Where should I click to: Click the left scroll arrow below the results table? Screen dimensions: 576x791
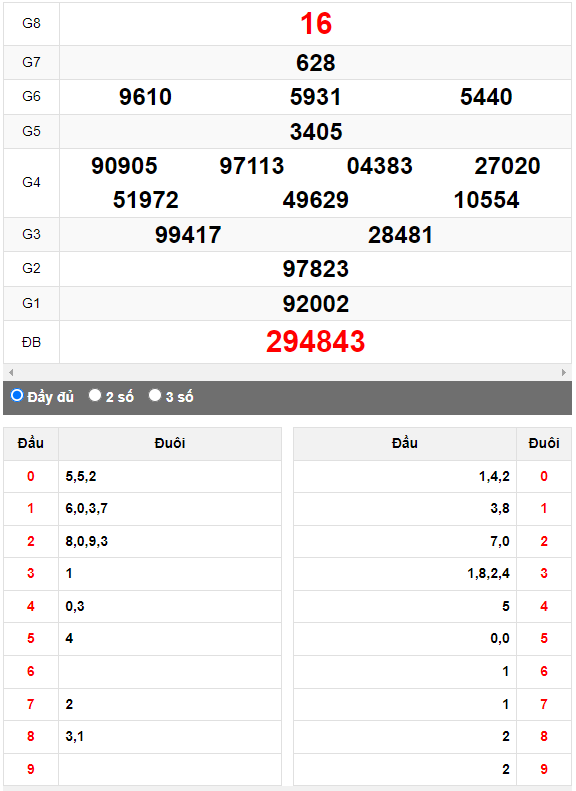coord(11,372)
